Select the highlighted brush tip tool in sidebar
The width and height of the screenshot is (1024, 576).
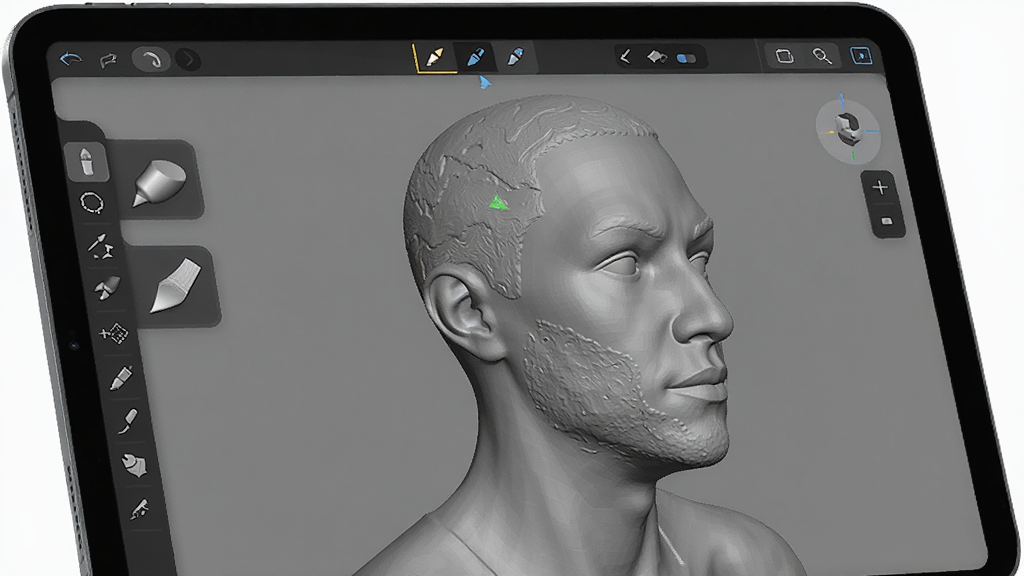[87, 161]
